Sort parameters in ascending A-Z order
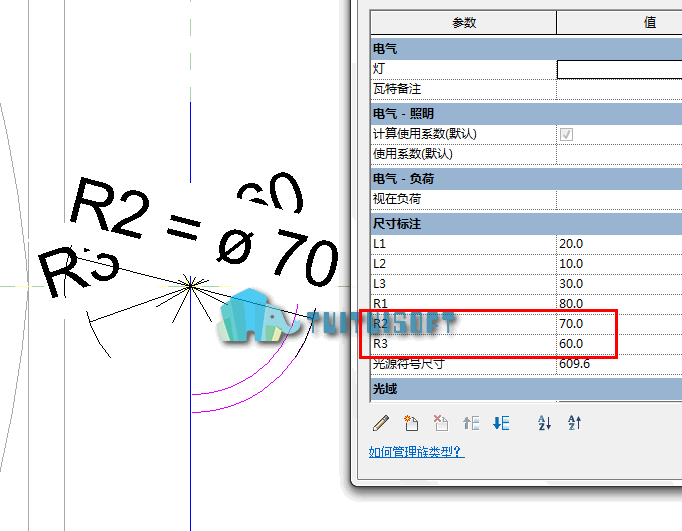The height and width of the screenshot is (531, 682). [545, 423]
